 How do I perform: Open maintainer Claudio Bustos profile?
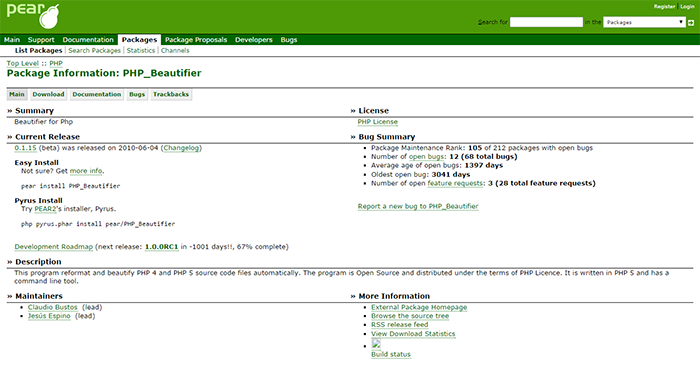[52, 307]
